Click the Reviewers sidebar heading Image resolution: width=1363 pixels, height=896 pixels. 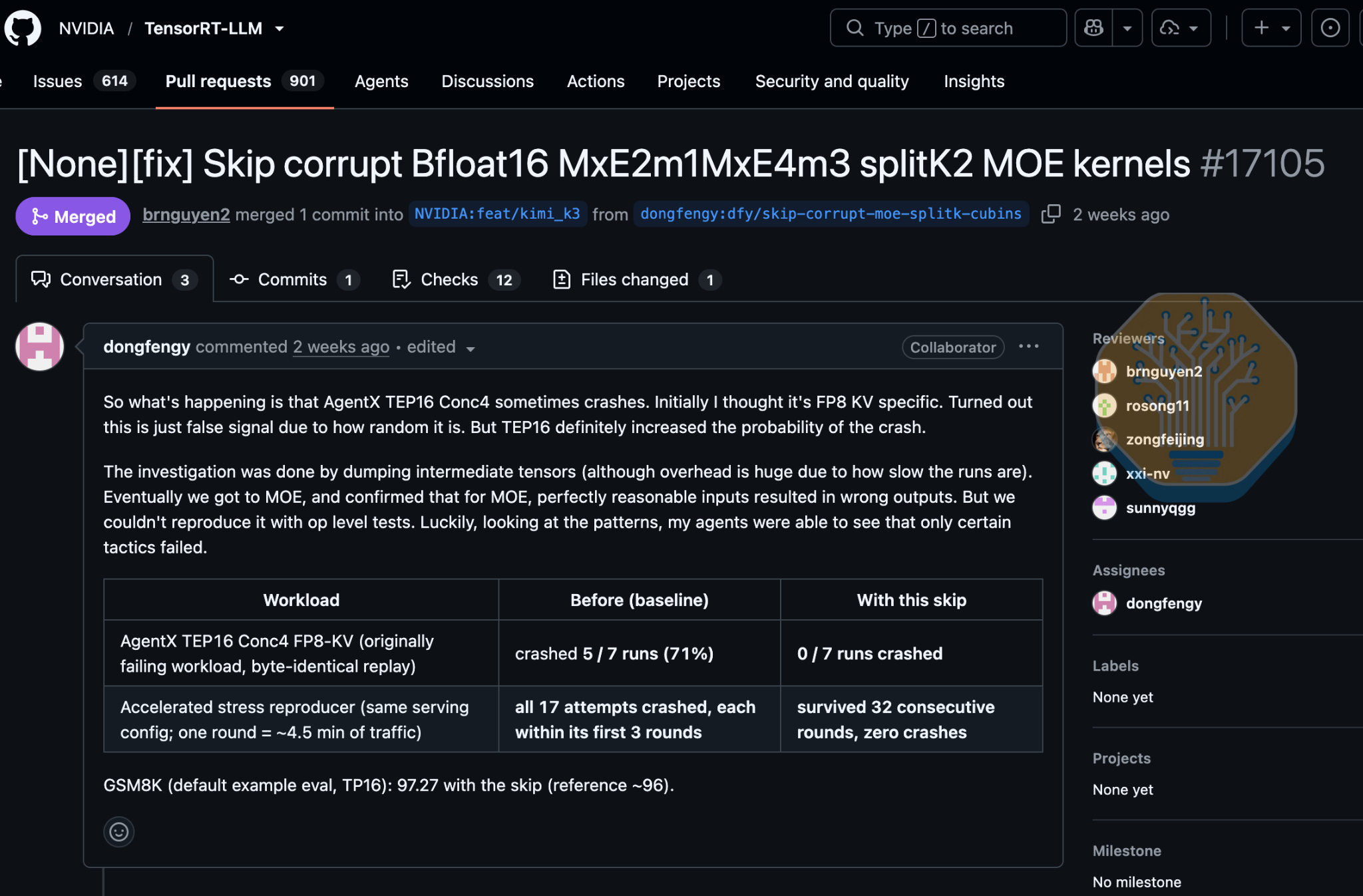click(x=1129, y=339)
